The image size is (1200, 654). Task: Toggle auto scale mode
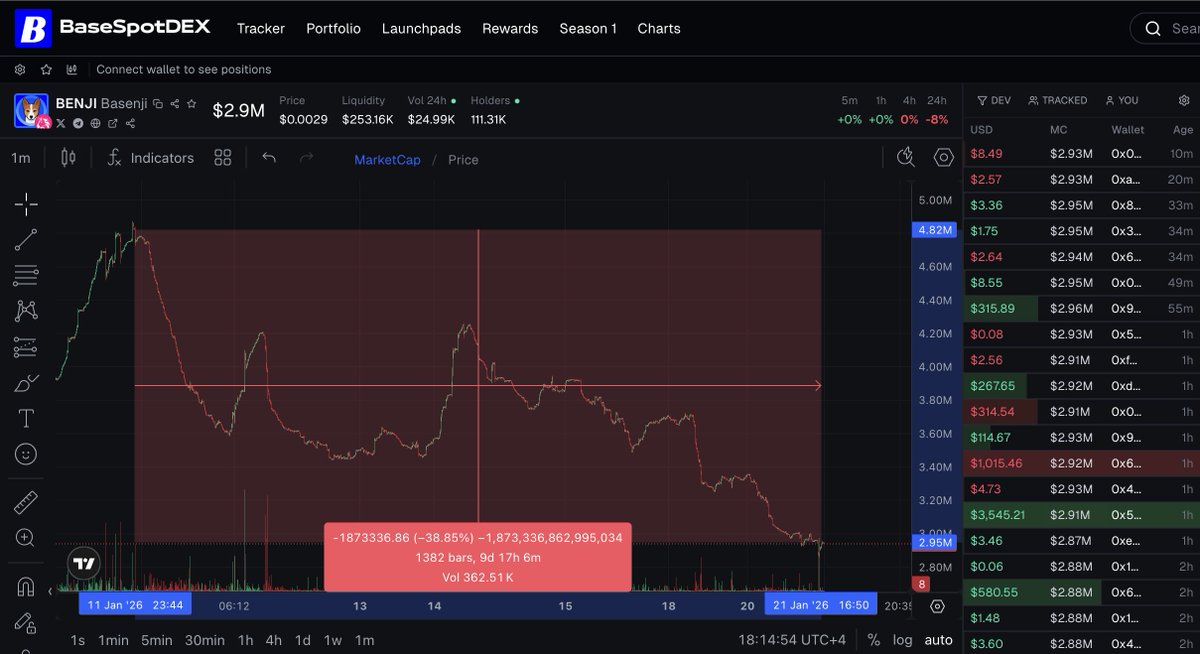coord(938,640)
